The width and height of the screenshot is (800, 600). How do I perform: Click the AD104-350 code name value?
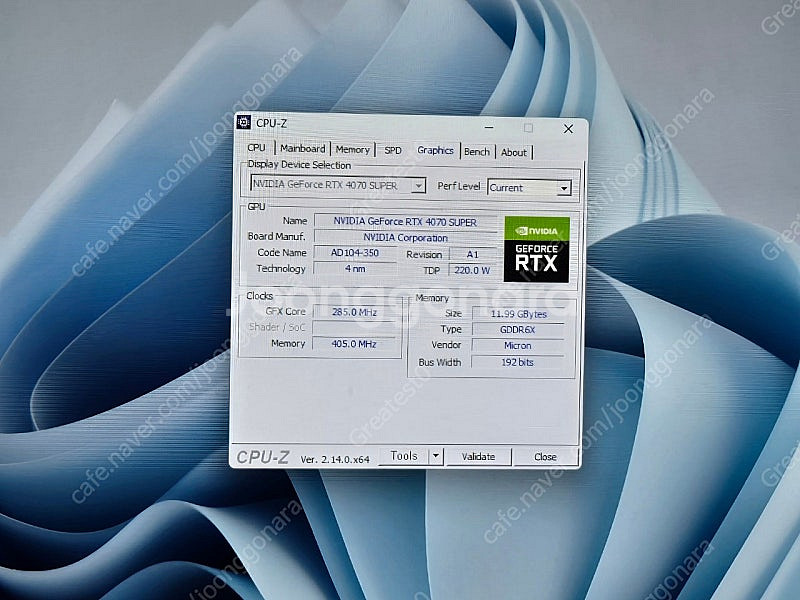click(355, 253)
